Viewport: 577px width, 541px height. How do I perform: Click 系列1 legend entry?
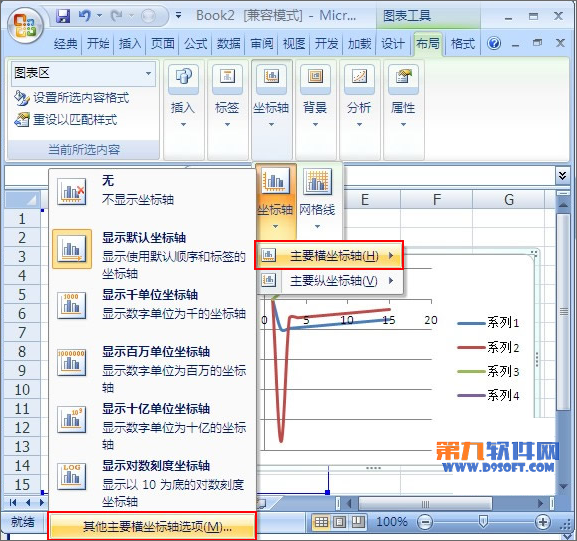point(488,323)
